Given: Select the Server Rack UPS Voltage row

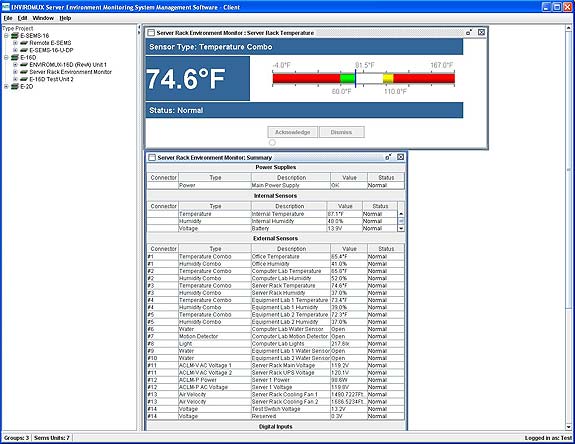Looking at the screenshot, I should (x=276, y=373).
